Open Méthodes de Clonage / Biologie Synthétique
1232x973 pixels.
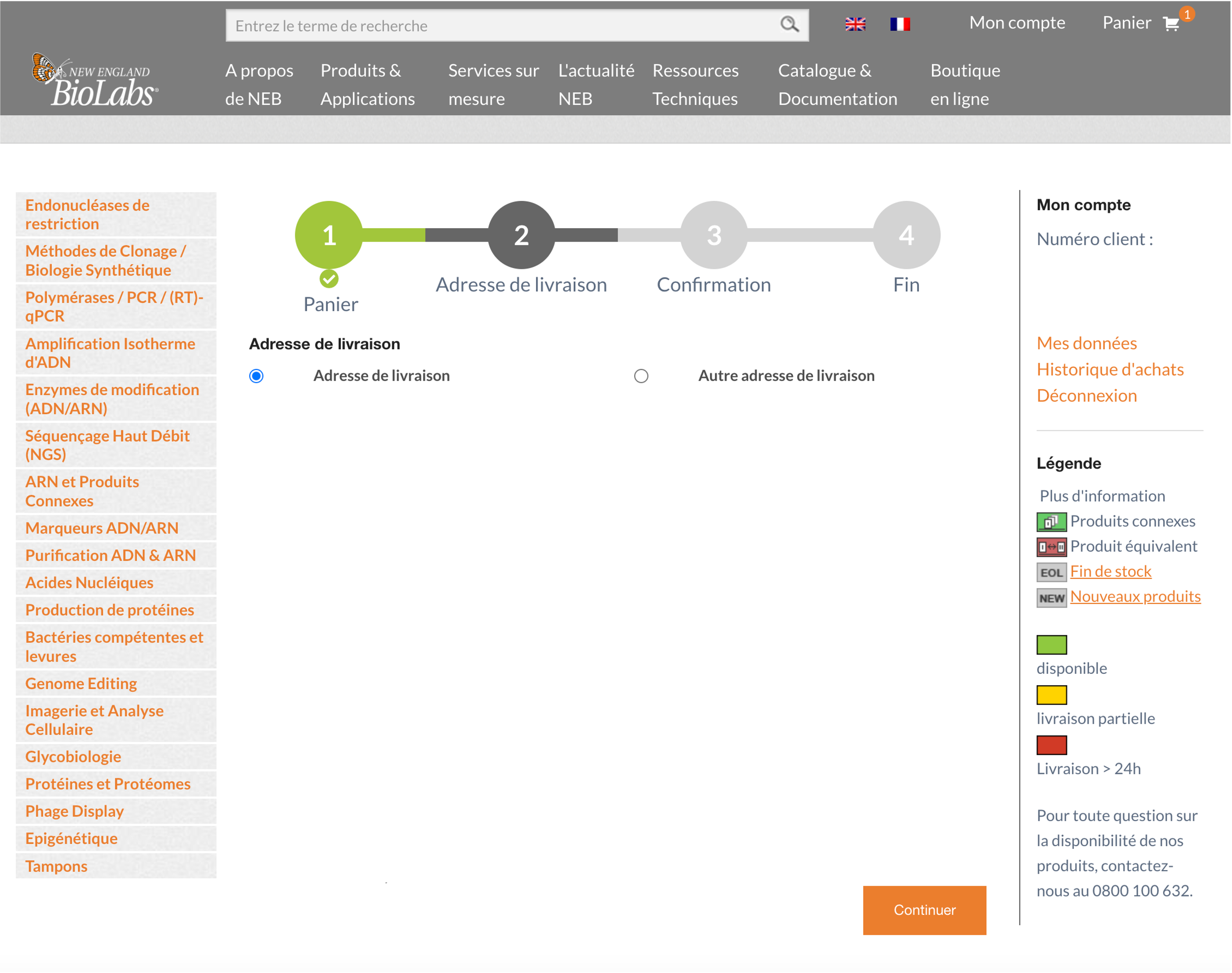coord(116,260)
